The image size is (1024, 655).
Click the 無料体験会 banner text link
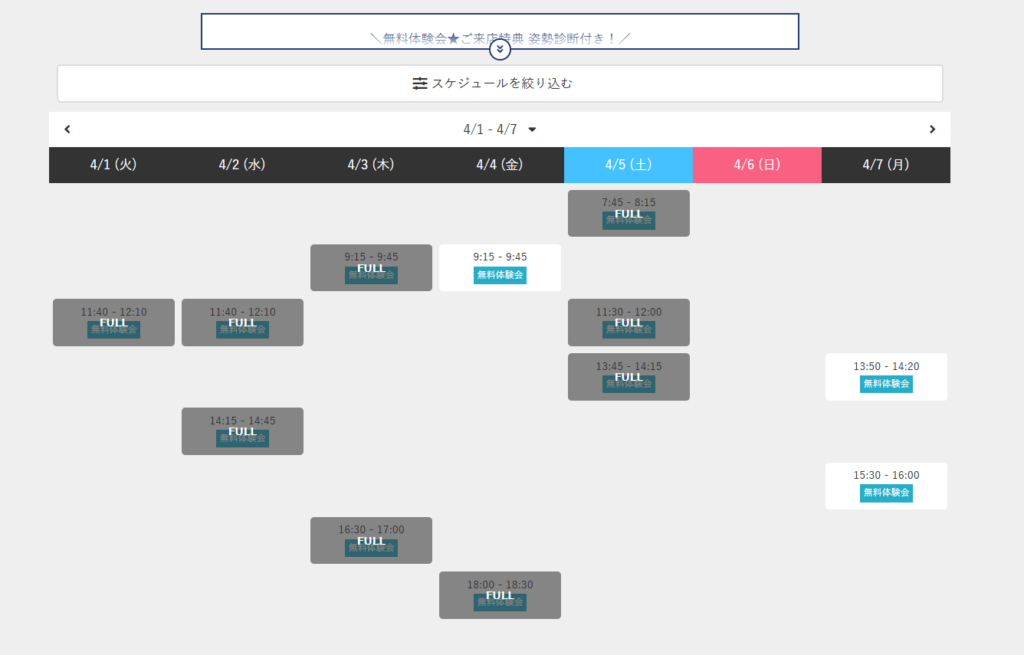click(500, 38)
